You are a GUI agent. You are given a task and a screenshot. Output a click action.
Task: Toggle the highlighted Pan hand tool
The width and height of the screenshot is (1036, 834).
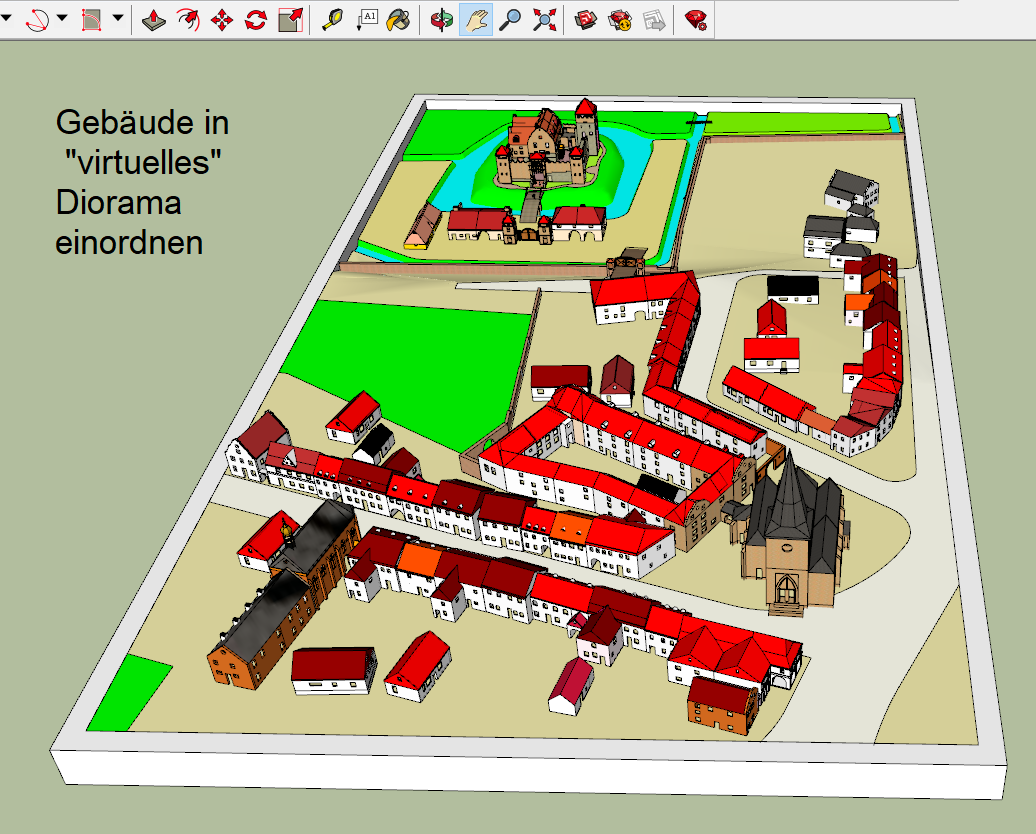click(x=476, y=19)
